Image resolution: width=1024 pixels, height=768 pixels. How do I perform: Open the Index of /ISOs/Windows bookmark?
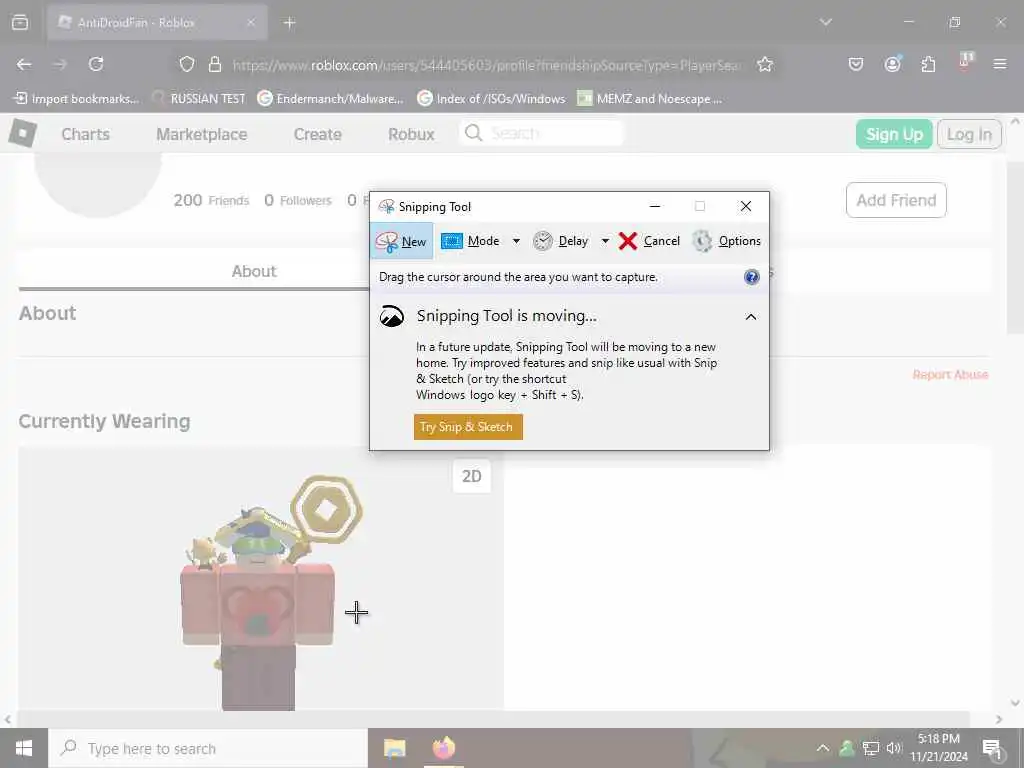click(491, 99)
